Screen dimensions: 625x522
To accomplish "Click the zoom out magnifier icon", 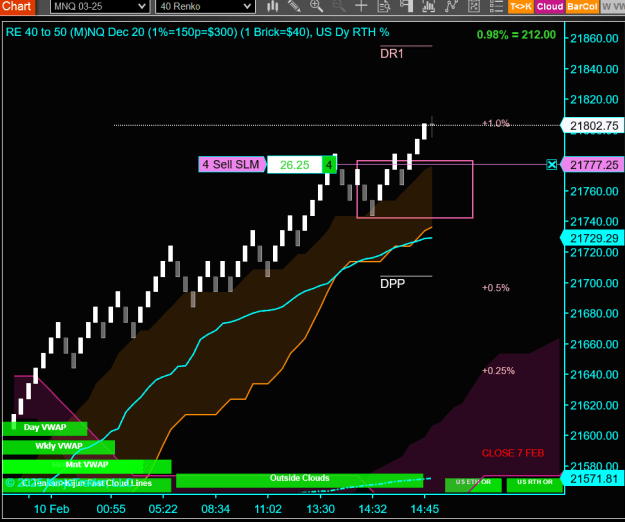I will (339, 6).
